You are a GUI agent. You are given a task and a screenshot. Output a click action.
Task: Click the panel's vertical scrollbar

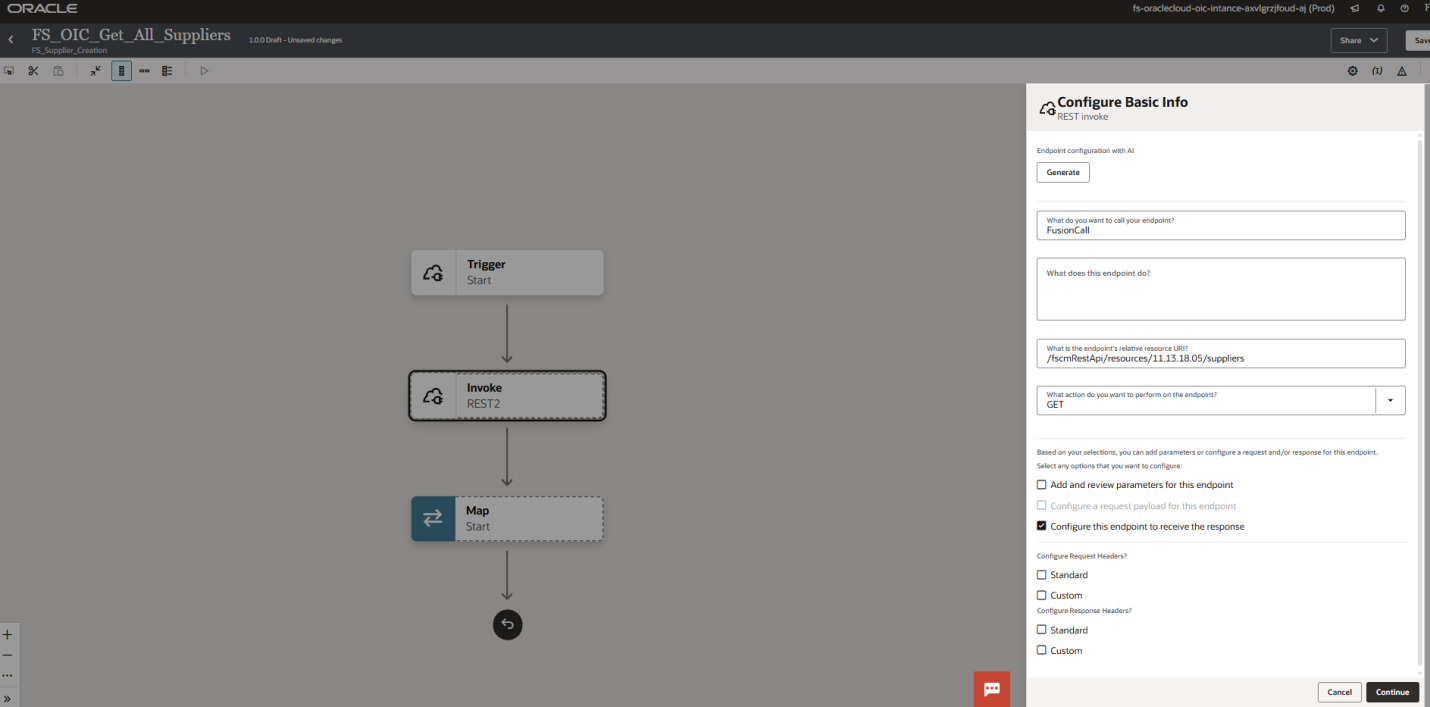1420,402
